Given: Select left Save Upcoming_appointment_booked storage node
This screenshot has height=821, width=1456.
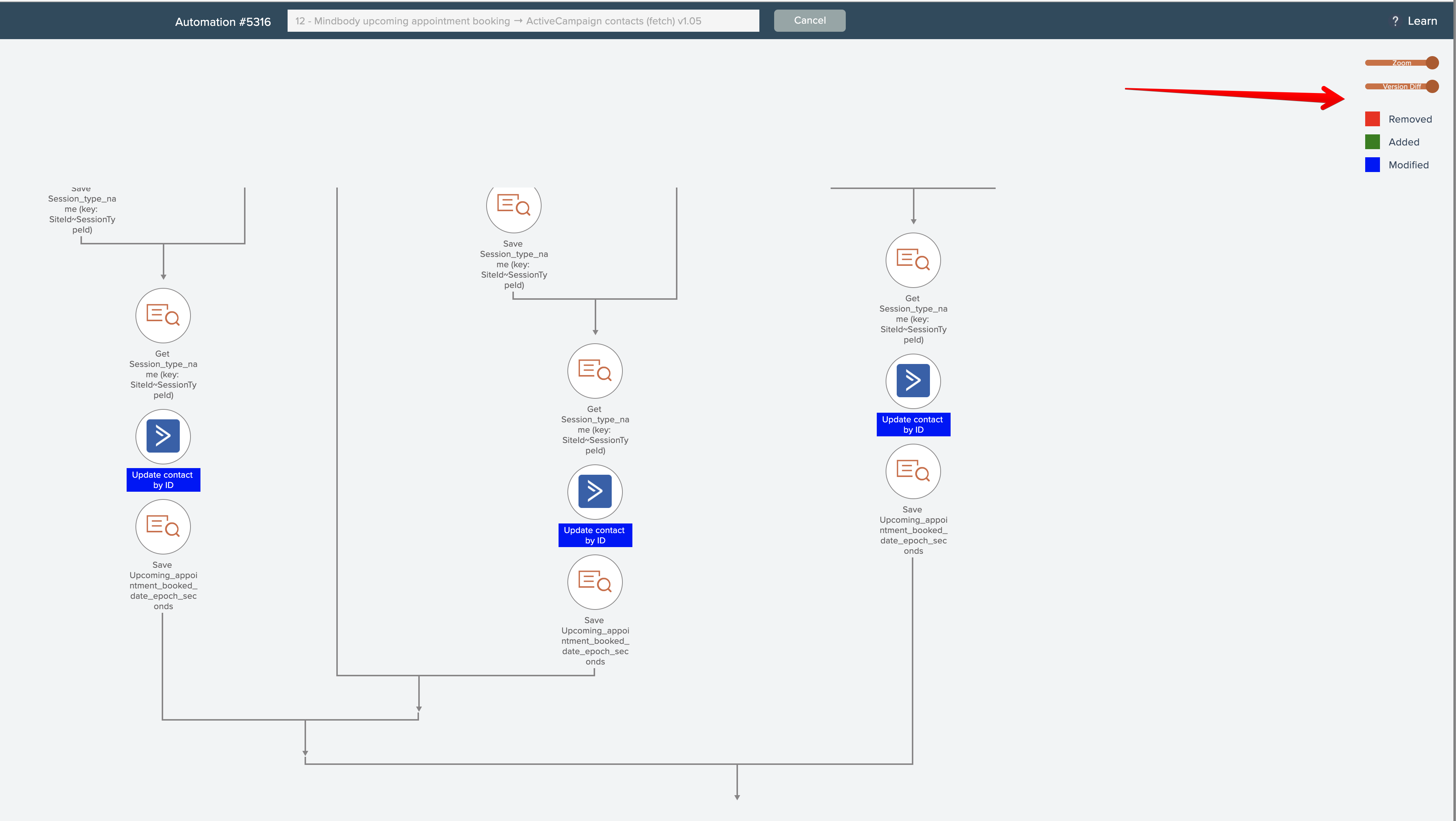Looking at the screenshot, I should pos(163,527).
